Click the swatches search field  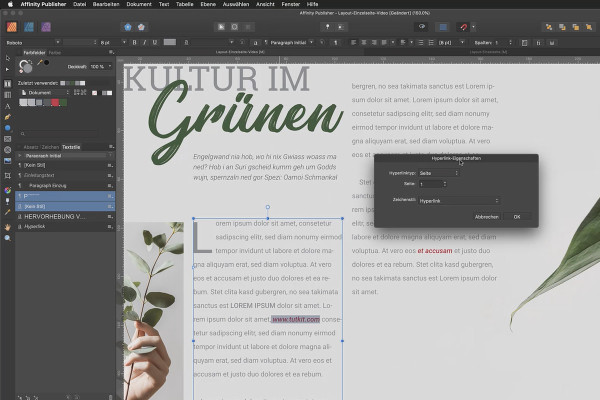coord(58,134)
